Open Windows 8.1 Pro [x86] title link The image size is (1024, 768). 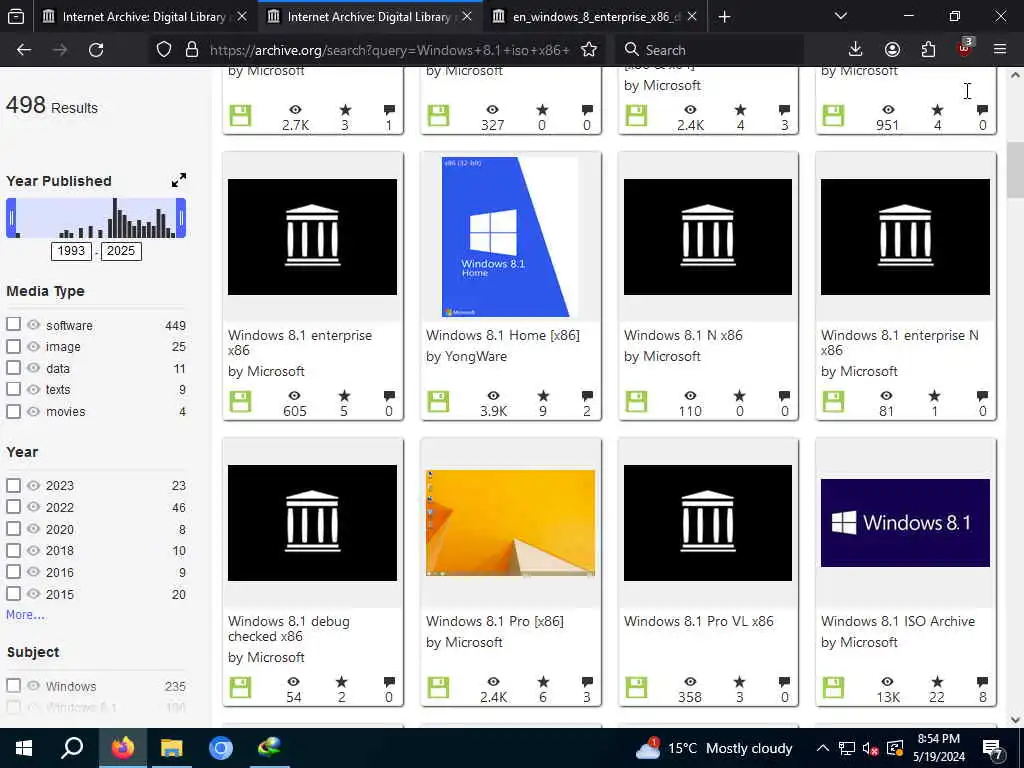click(495, 621)
